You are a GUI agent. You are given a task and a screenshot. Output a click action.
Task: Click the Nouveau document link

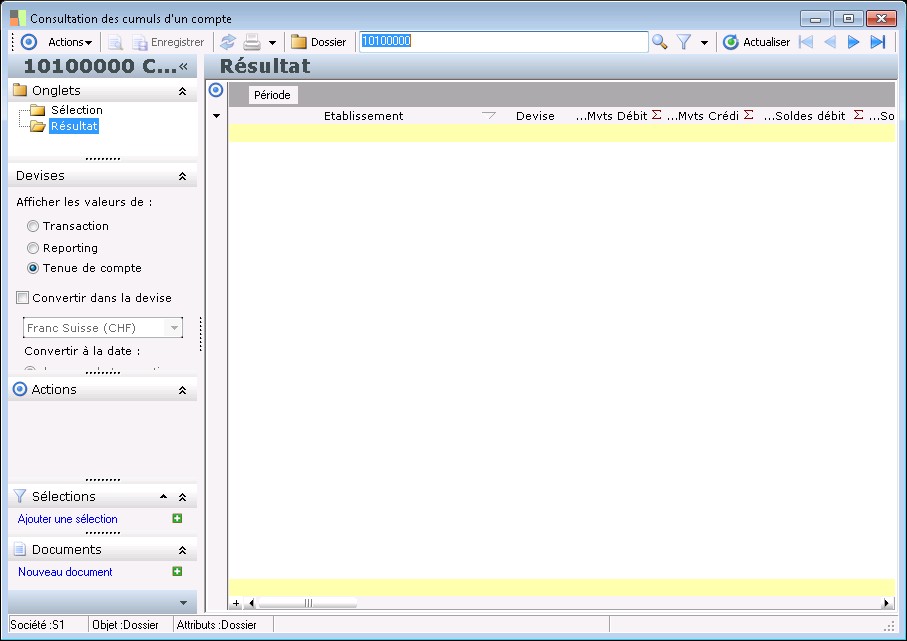pyautogui.click(x=65, y=572)
